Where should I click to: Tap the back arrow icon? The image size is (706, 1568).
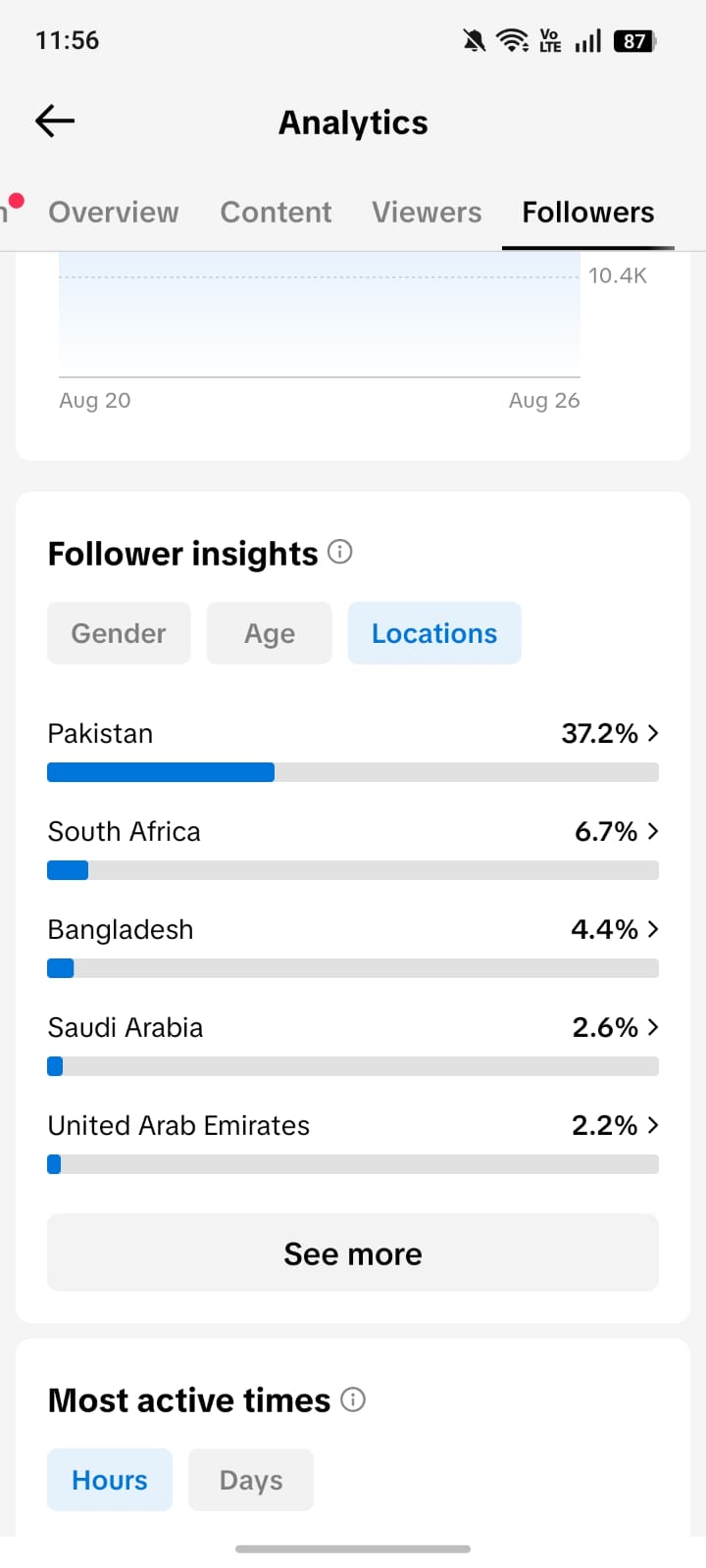point(55,122)
